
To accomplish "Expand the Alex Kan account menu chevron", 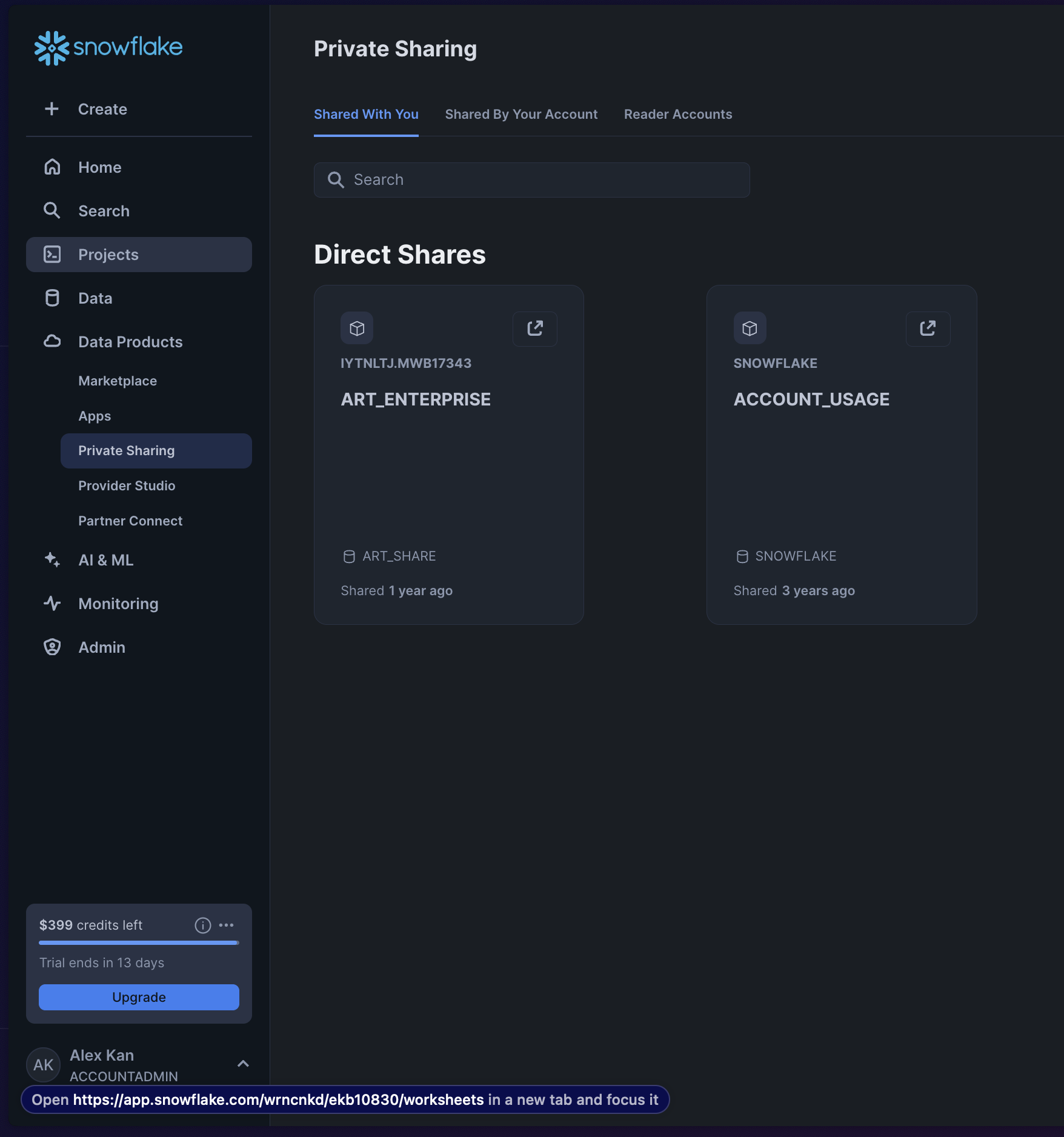I will (x=244, y=1064).
